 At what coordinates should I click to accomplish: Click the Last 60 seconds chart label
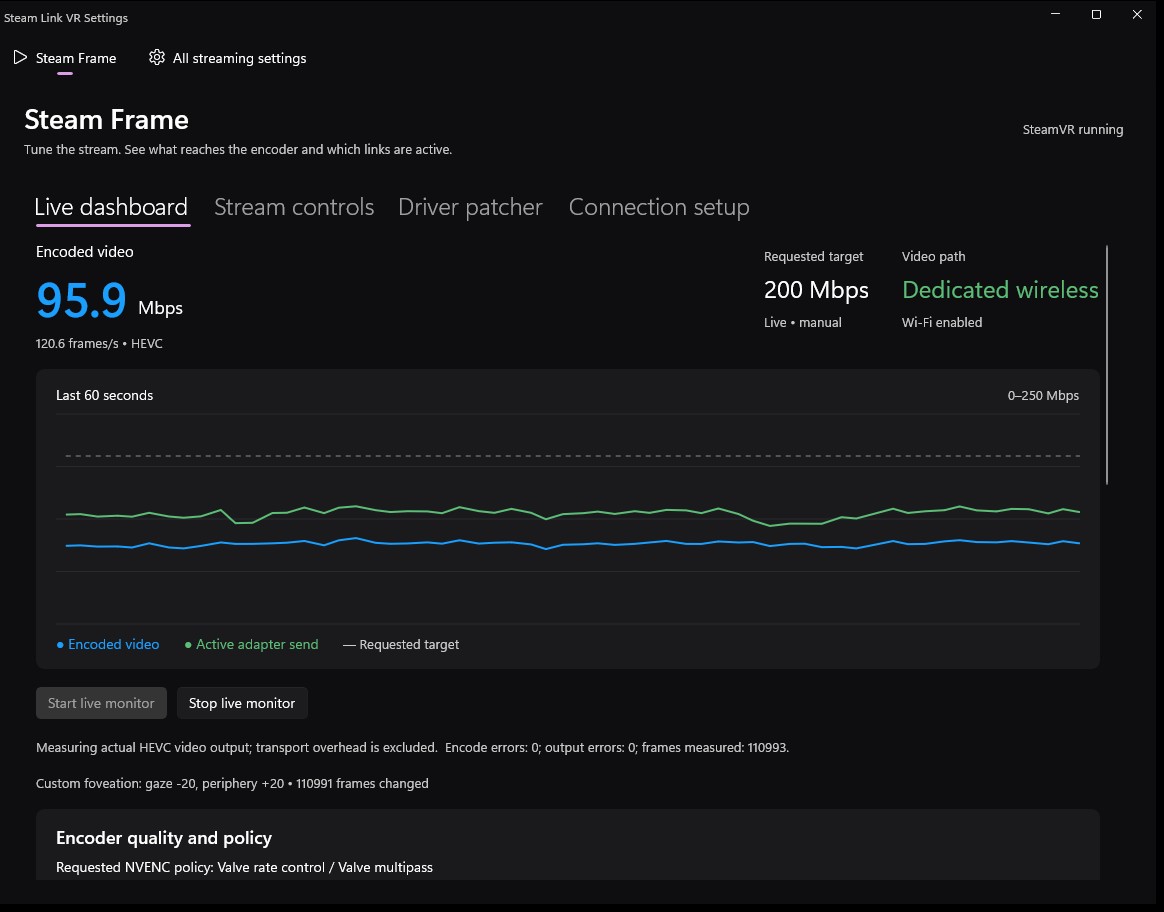coord(105,396)
